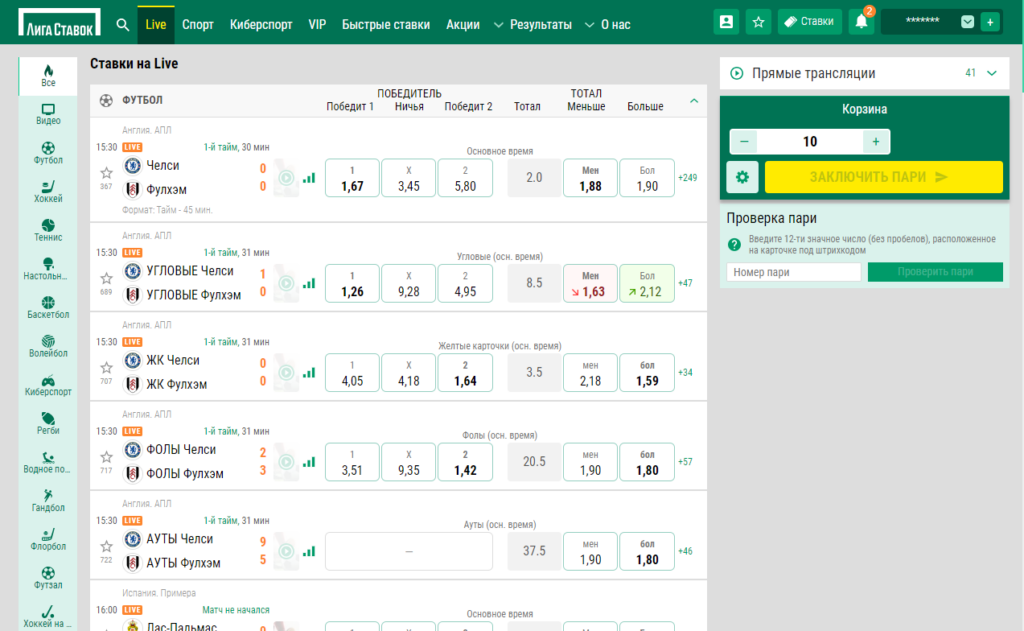Select Баскетбол in the sidebar
1024x631 pixels.
(x=48, y=307)
